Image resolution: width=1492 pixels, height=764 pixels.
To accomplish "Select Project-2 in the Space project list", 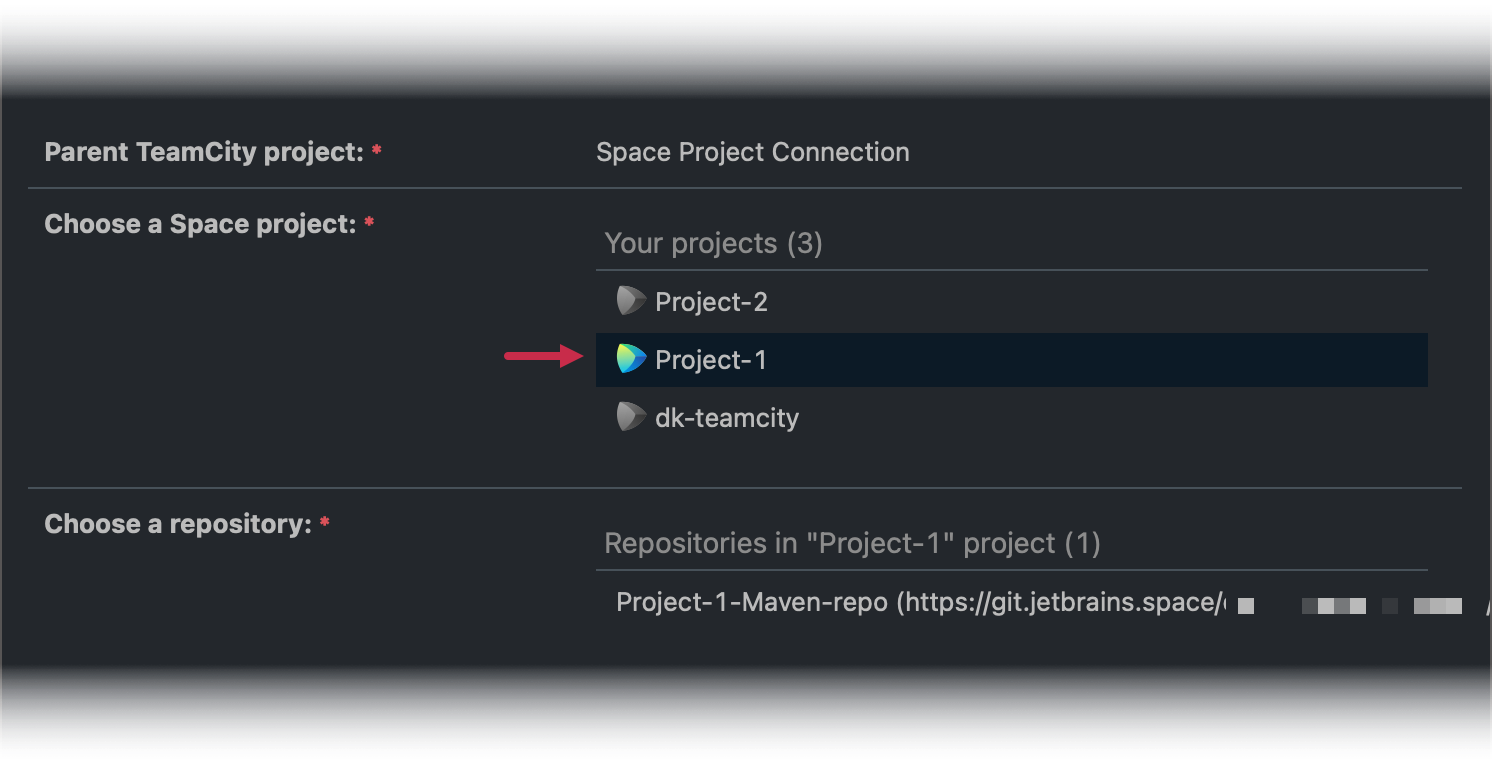I will tap(710, 301).
